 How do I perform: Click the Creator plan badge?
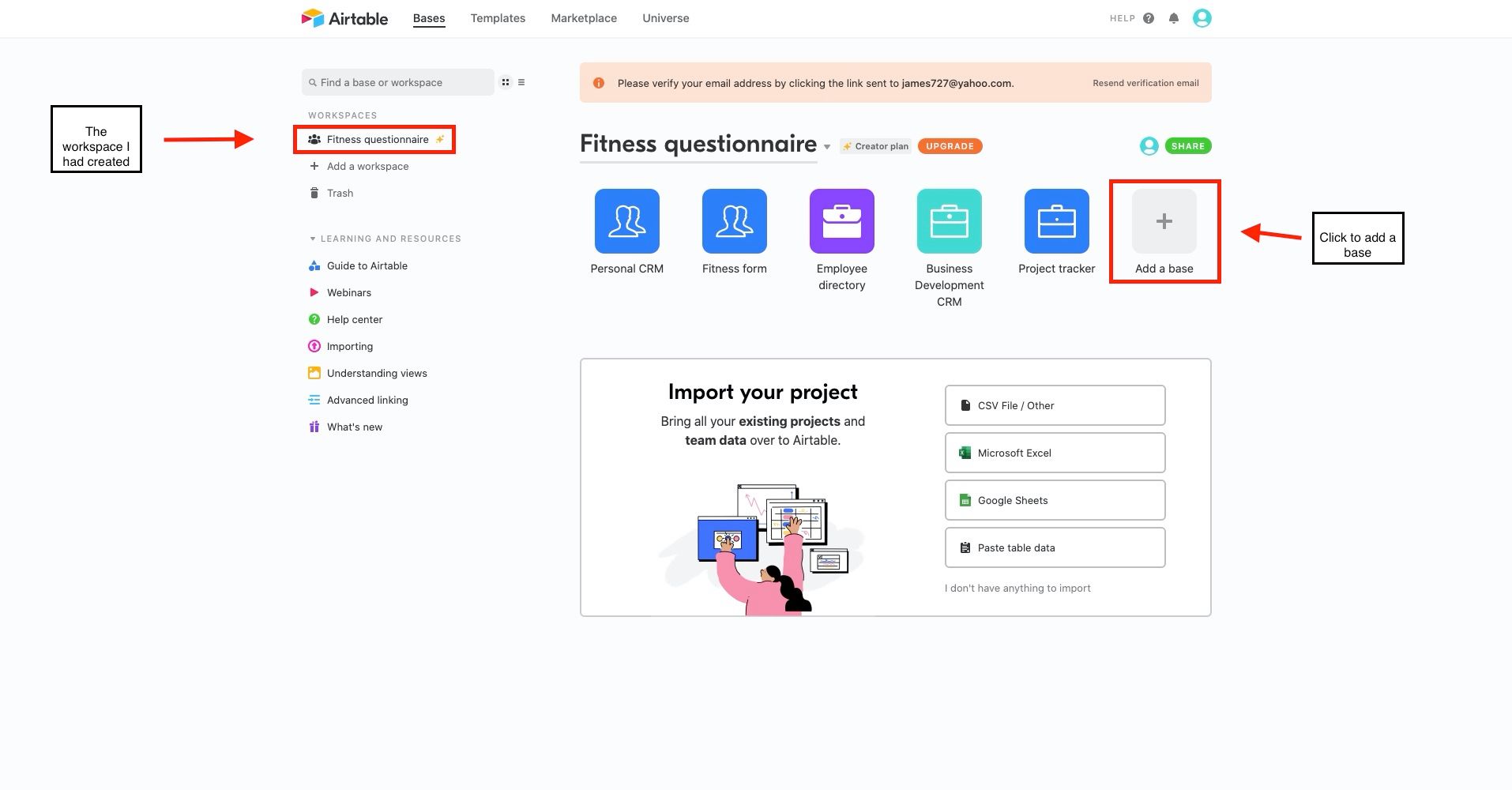click(x=875, y=146)
